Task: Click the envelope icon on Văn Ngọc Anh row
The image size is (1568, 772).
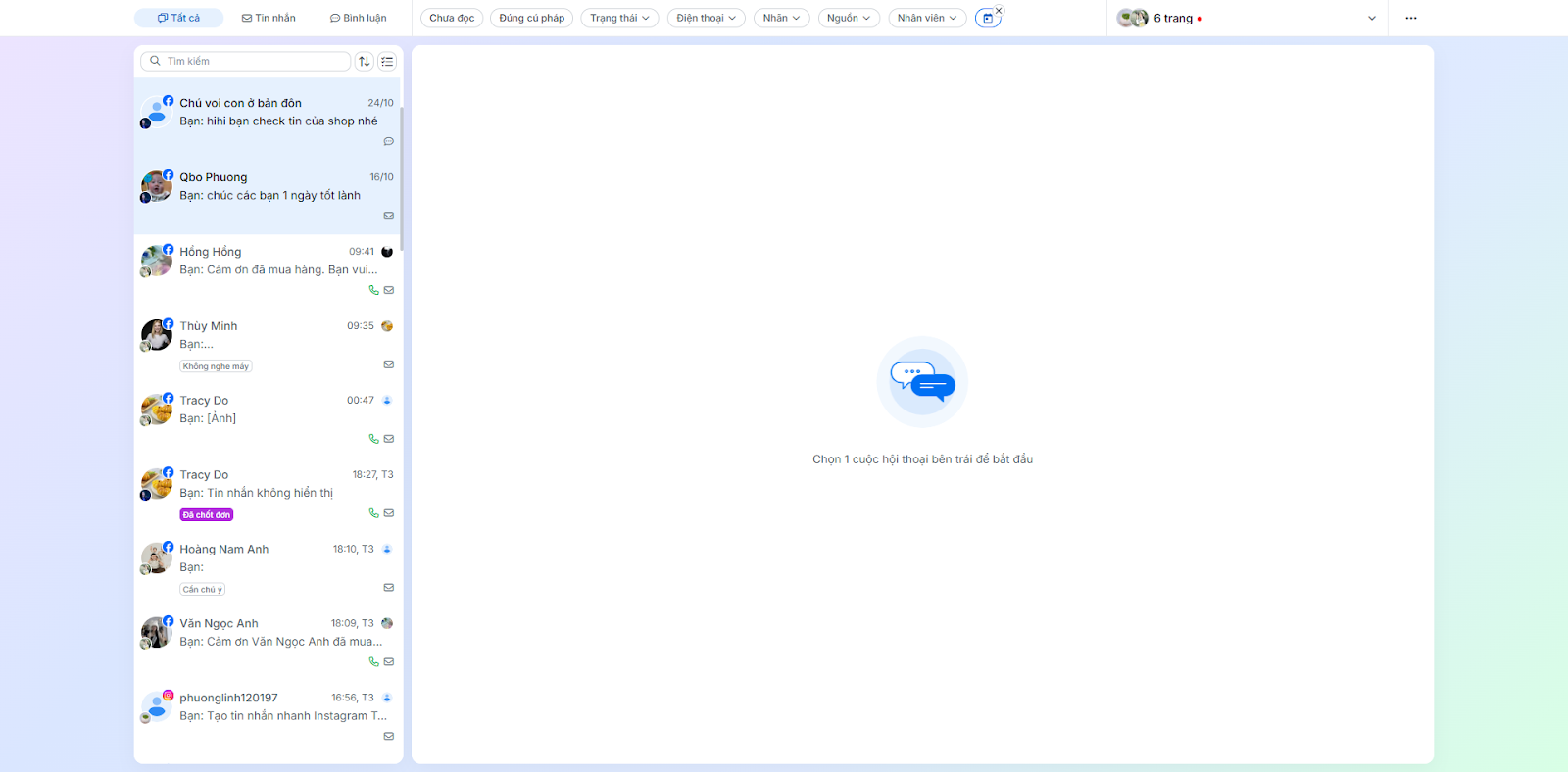Action: 389,662
